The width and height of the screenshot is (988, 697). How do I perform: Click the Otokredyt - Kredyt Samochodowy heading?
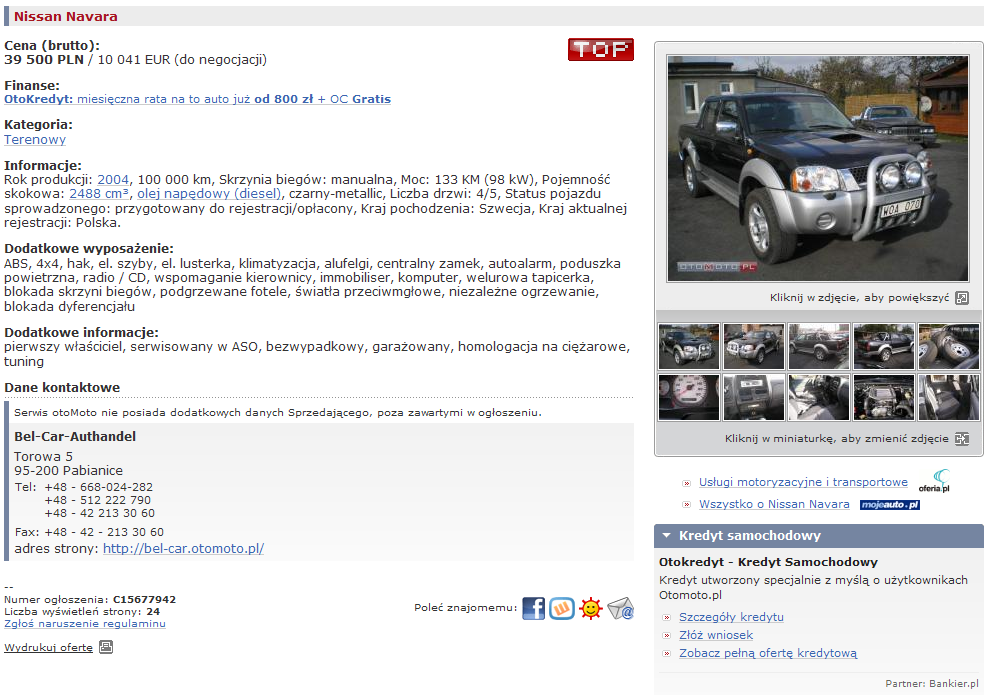click(x=768, y=562)
